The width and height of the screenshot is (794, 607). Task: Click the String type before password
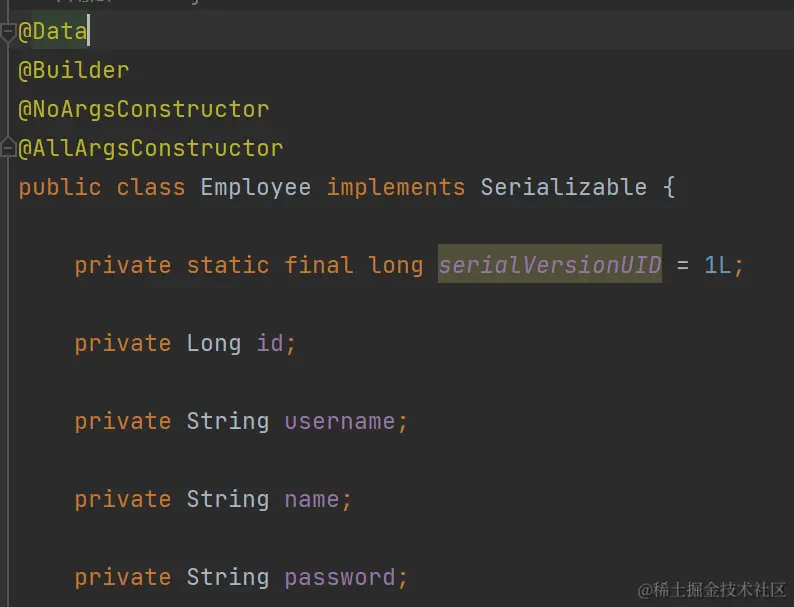(x=228, y=578)
